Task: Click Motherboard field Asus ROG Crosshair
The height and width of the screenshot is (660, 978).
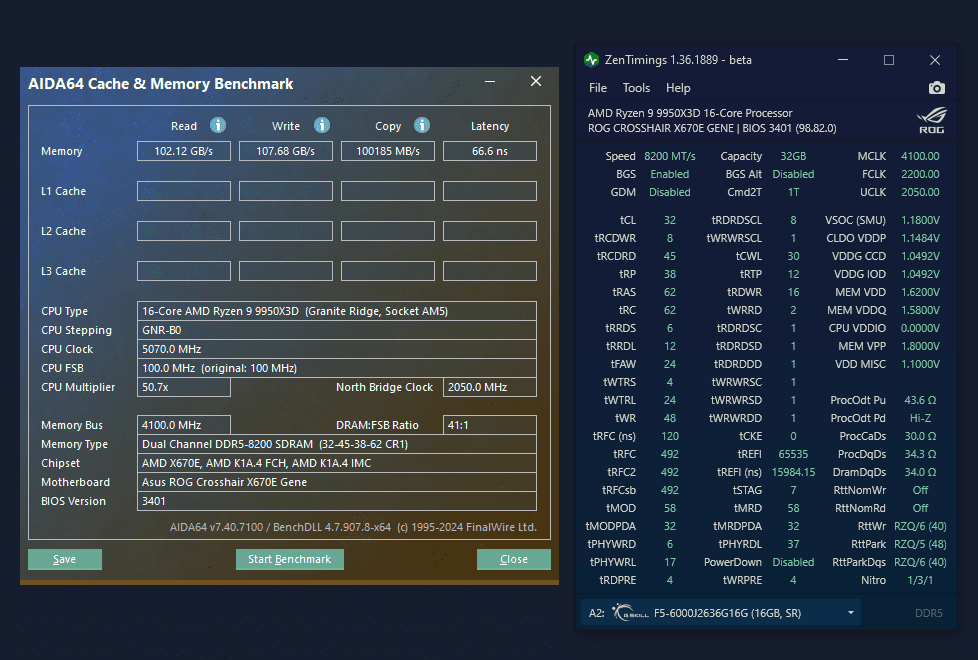Action: click(x=337, y=482)
